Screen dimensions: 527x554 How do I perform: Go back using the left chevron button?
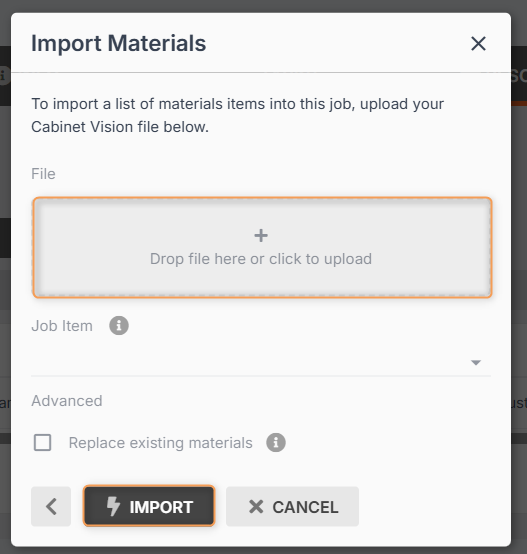tap(51, 506)
